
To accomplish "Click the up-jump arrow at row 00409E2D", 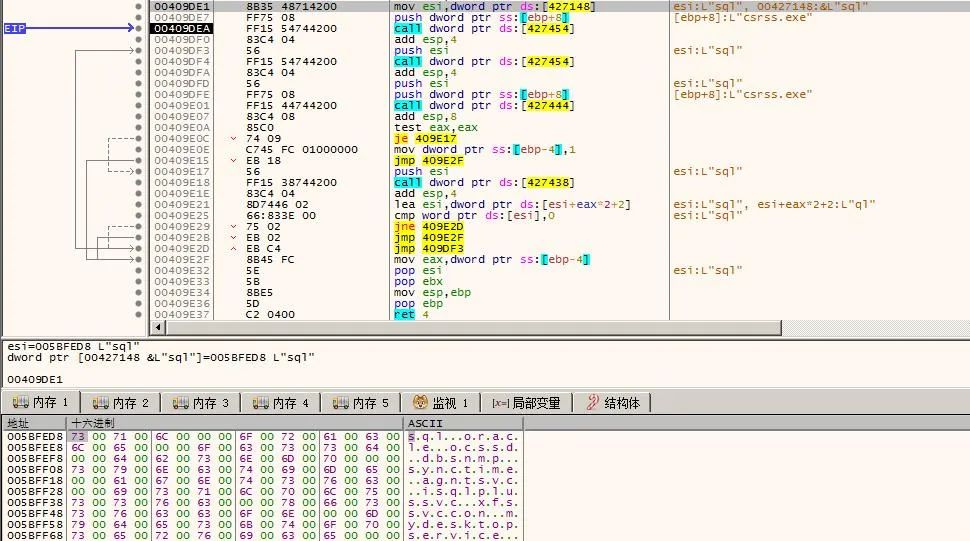I will point(234,249).
